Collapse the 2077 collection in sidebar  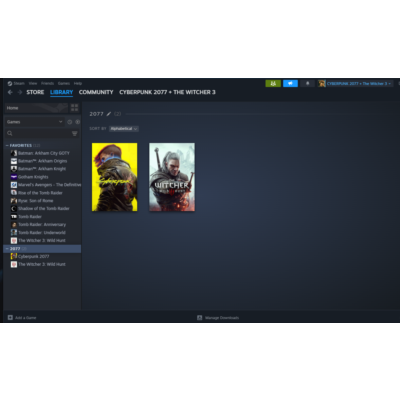7,249
